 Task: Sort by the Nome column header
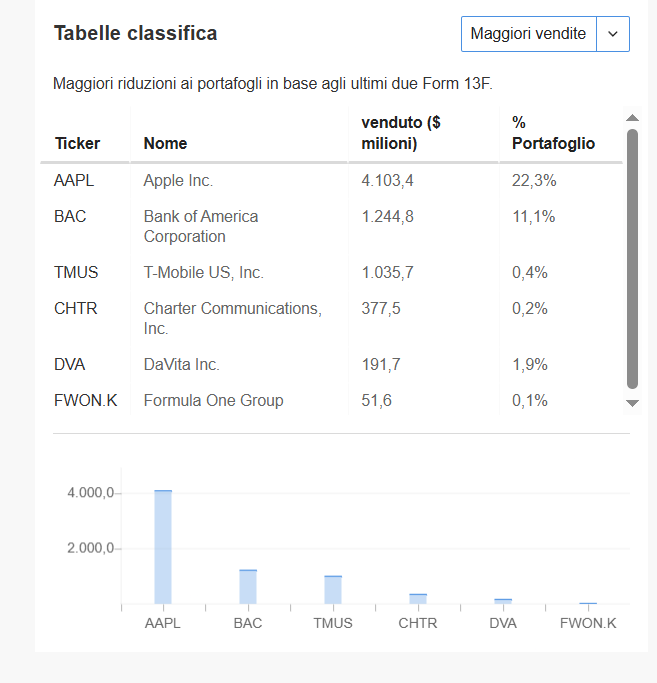point(165,143)
